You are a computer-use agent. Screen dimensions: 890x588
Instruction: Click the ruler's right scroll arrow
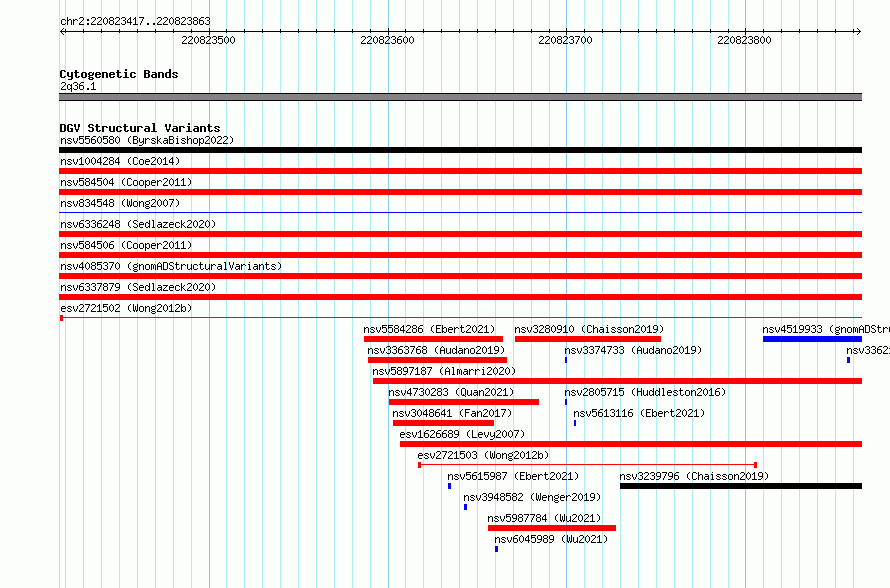858,32
